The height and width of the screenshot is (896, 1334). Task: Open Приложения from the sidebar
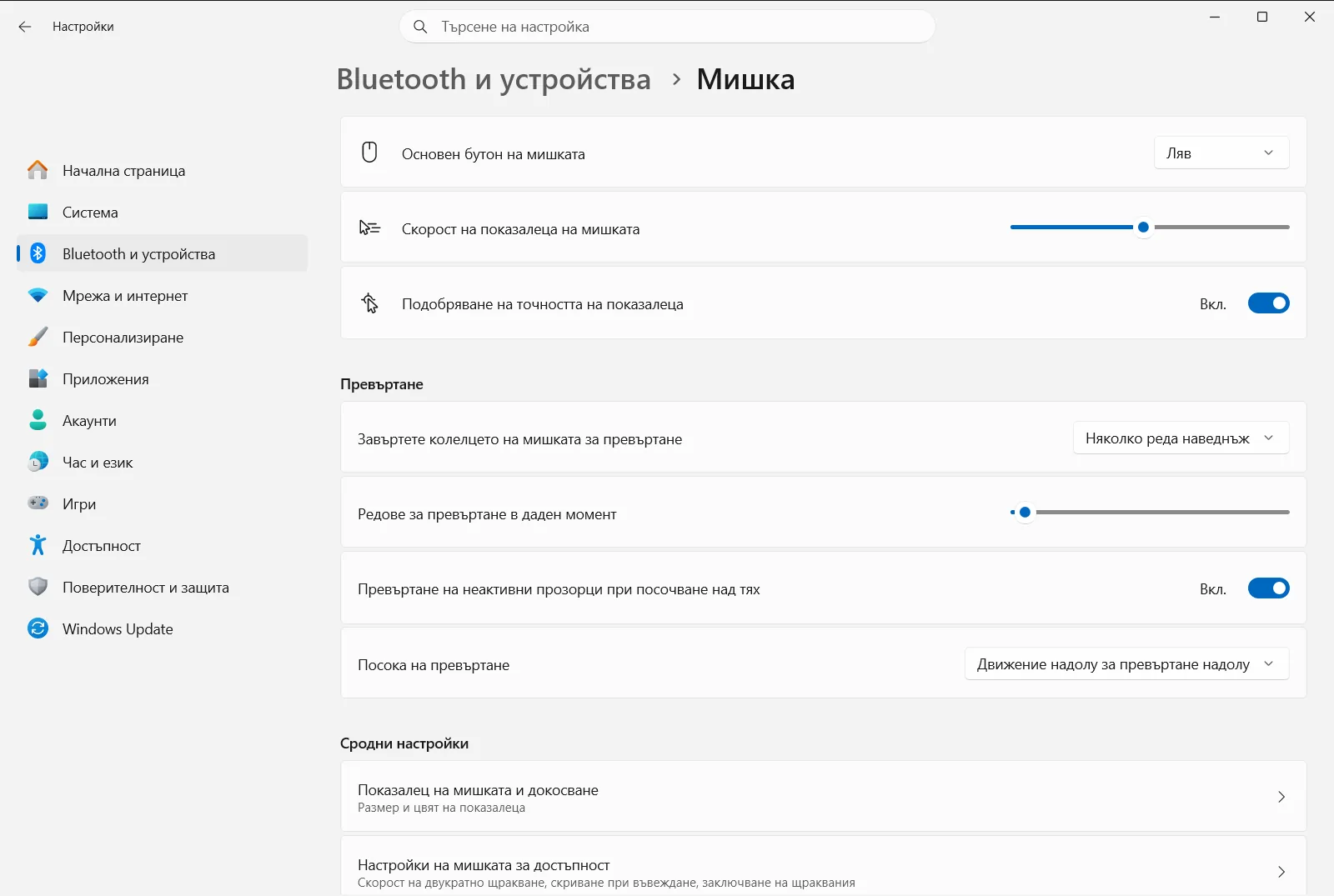point(162,378)
